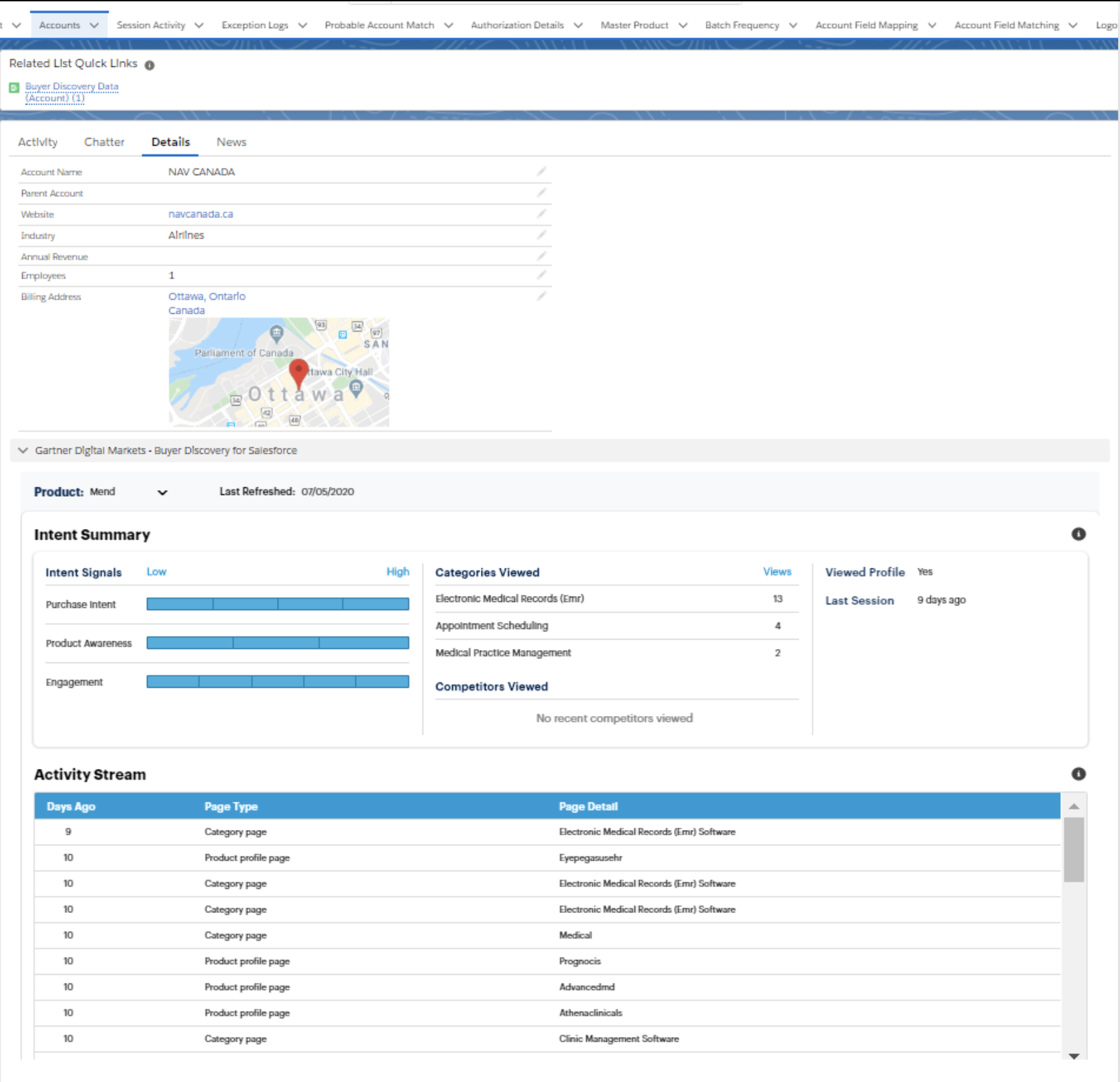Viewport: 1120px width, 1082px height.
Task: Edit the Industry field
Action: pos(541,235)
